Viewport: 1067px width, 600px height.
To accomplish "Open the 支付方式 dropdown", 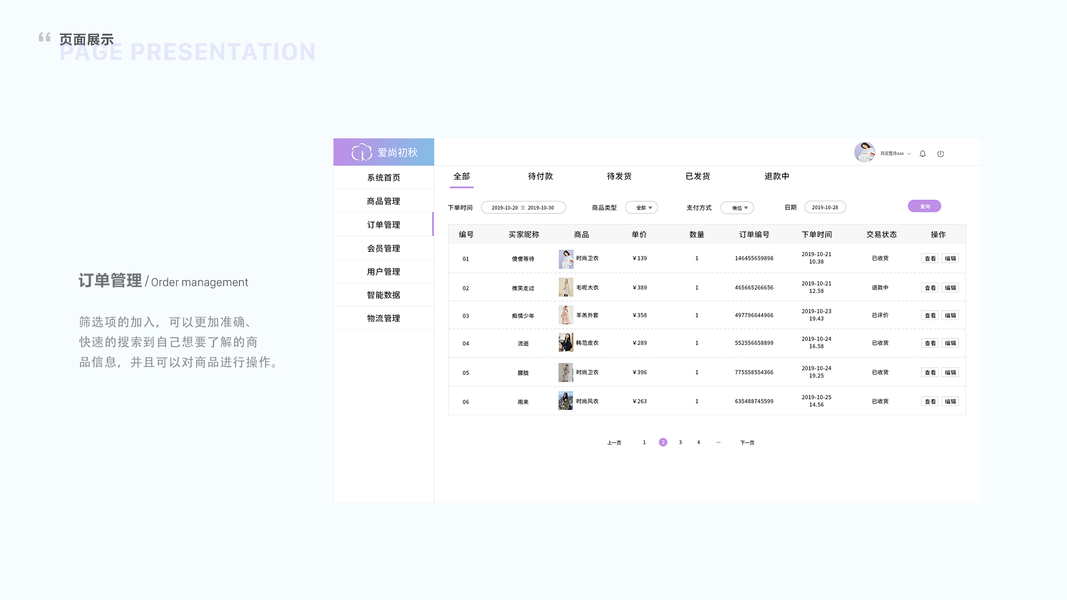I will tap(737, 207).
